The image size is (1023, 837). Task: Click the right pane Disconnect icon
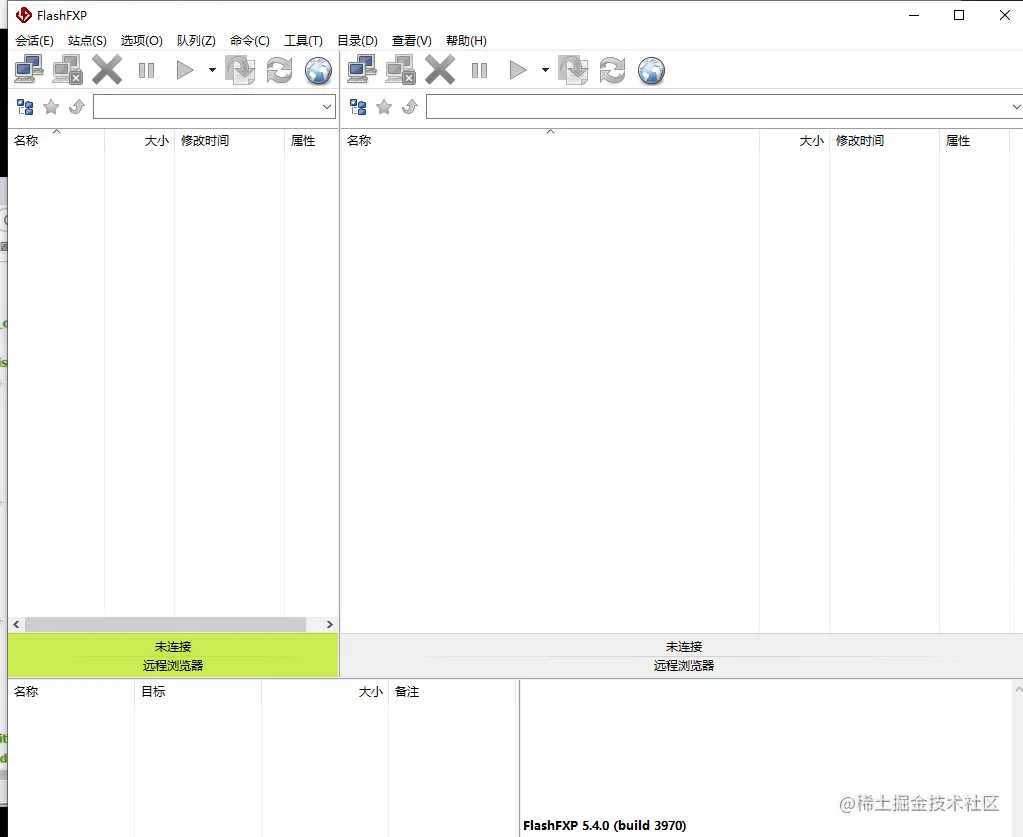(401, 70)
